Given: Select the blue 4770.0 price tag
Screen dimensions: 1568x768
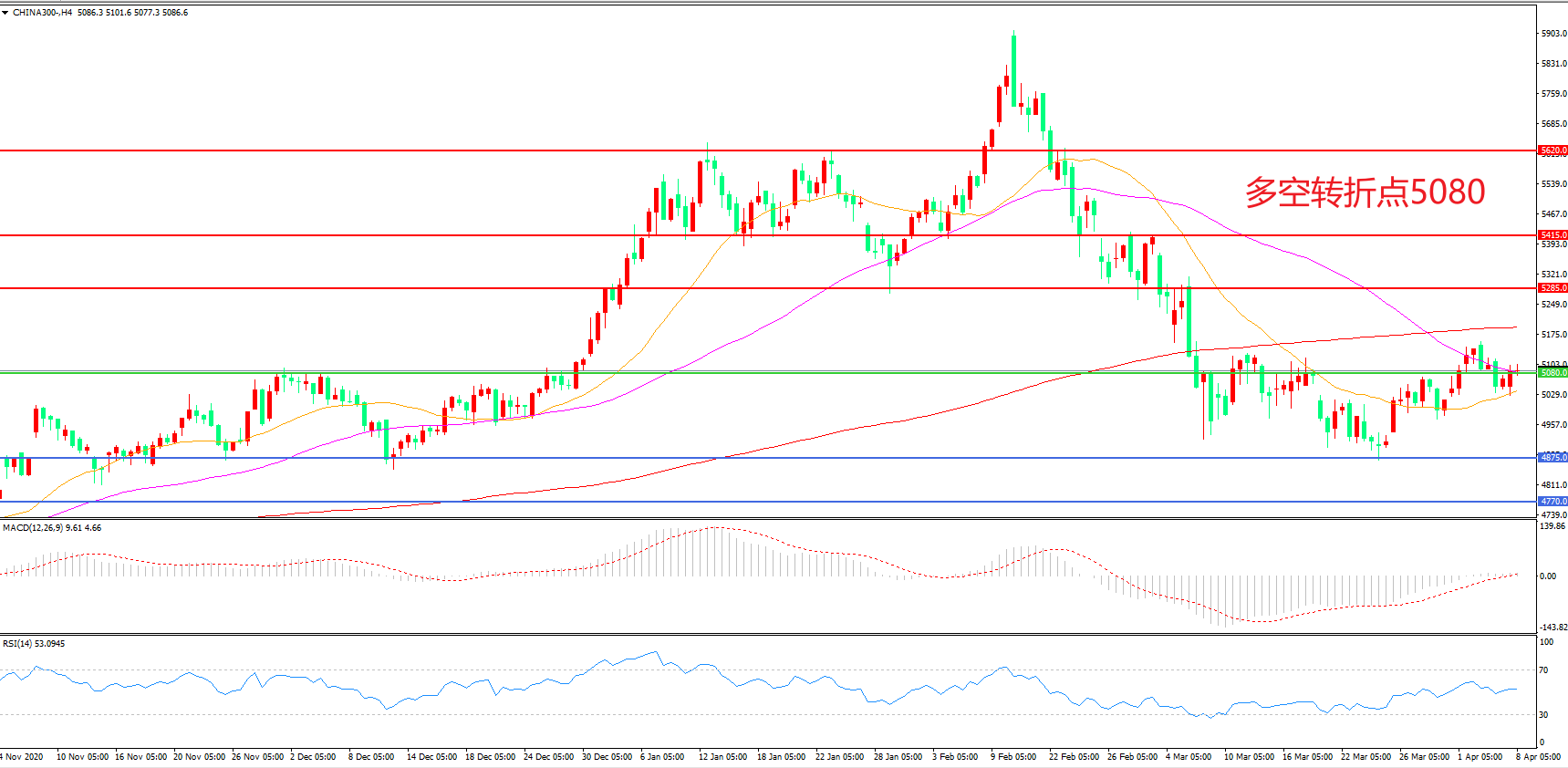Looking at the screenshot, I should click(x=1552, y=502).
